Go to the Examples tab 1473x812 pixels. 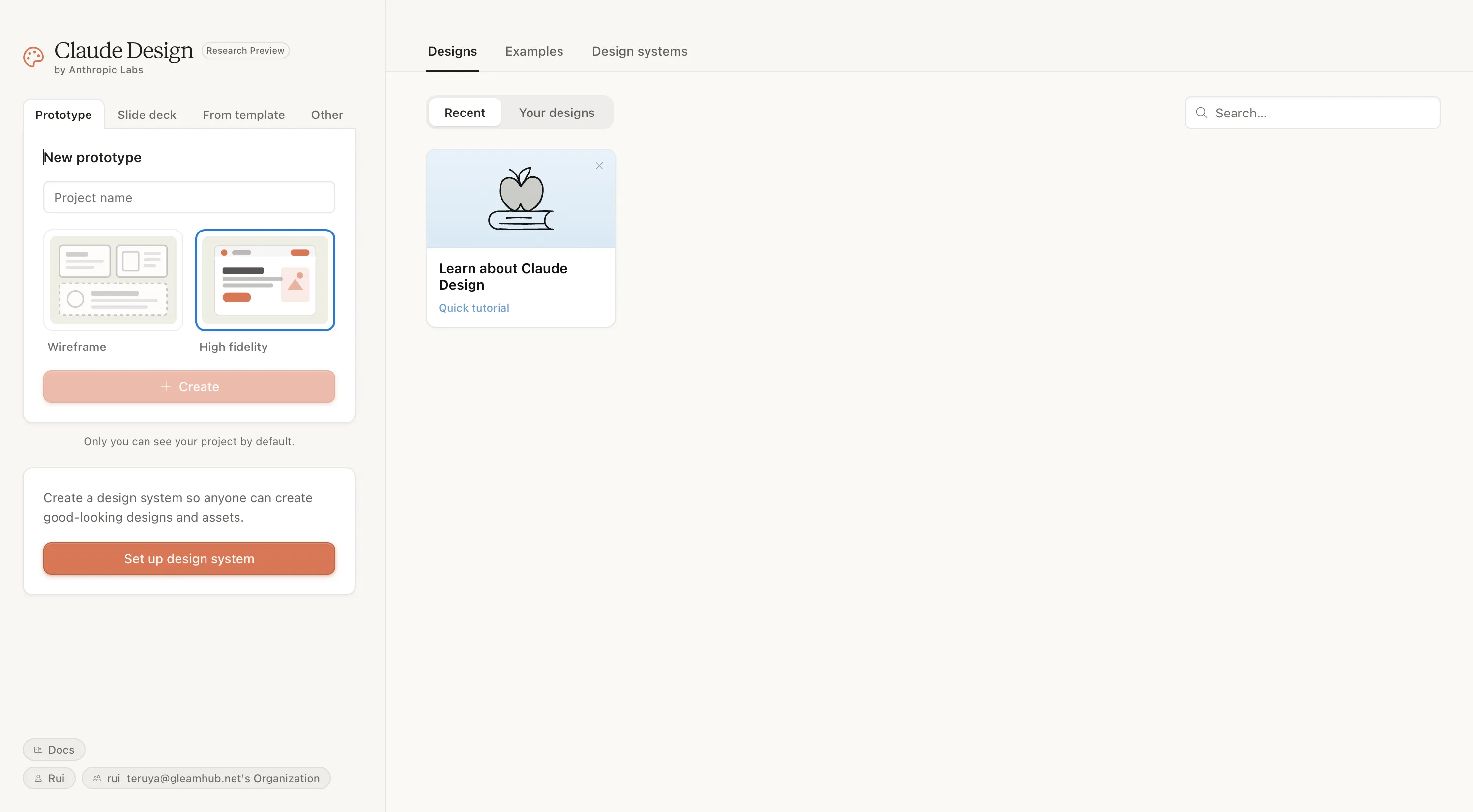(533, 51)
